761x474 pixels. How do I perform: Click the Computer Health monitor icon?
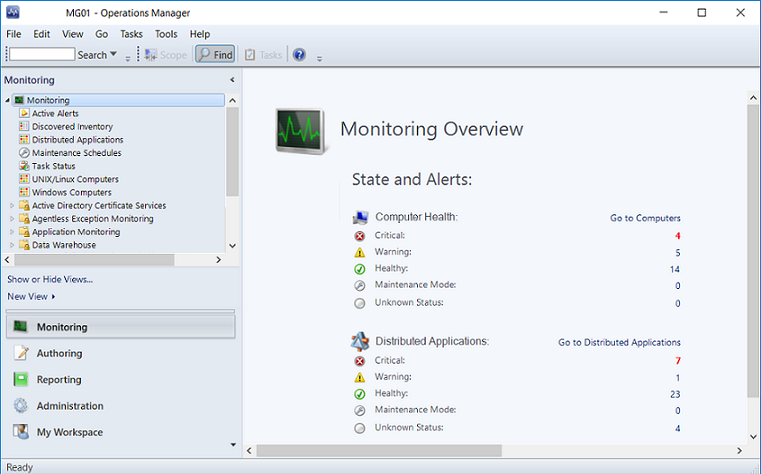click(360, 217)
